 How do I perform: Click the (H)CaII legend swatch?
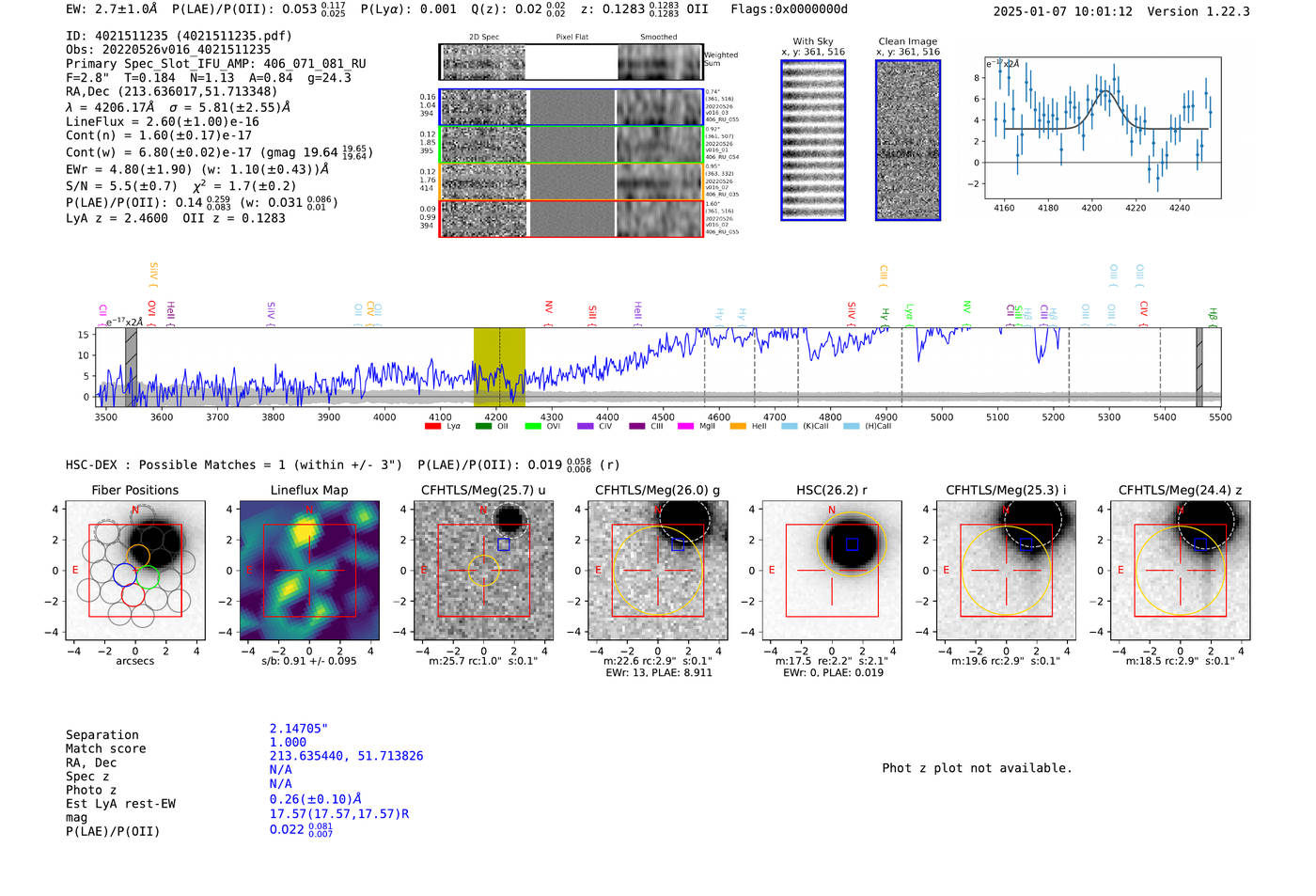[852, 426]
